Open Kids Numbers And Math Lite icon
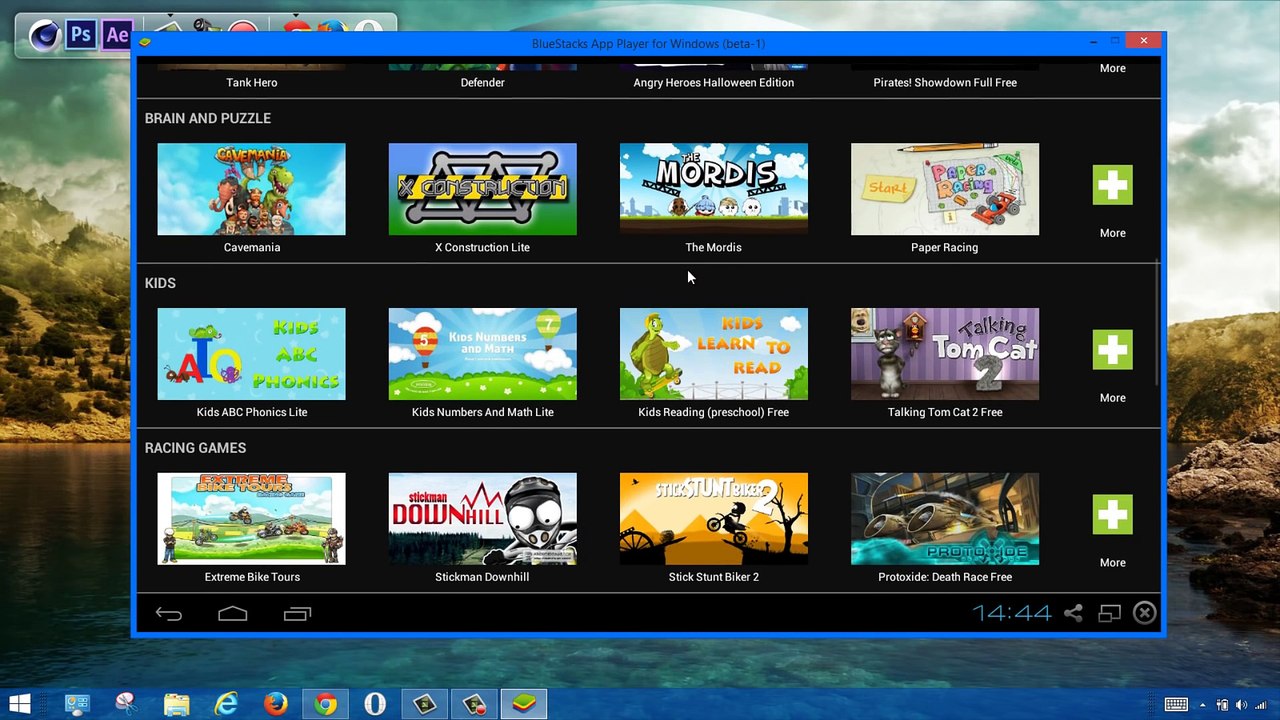This screenshot has height=720, width=1280. point(482,354)
